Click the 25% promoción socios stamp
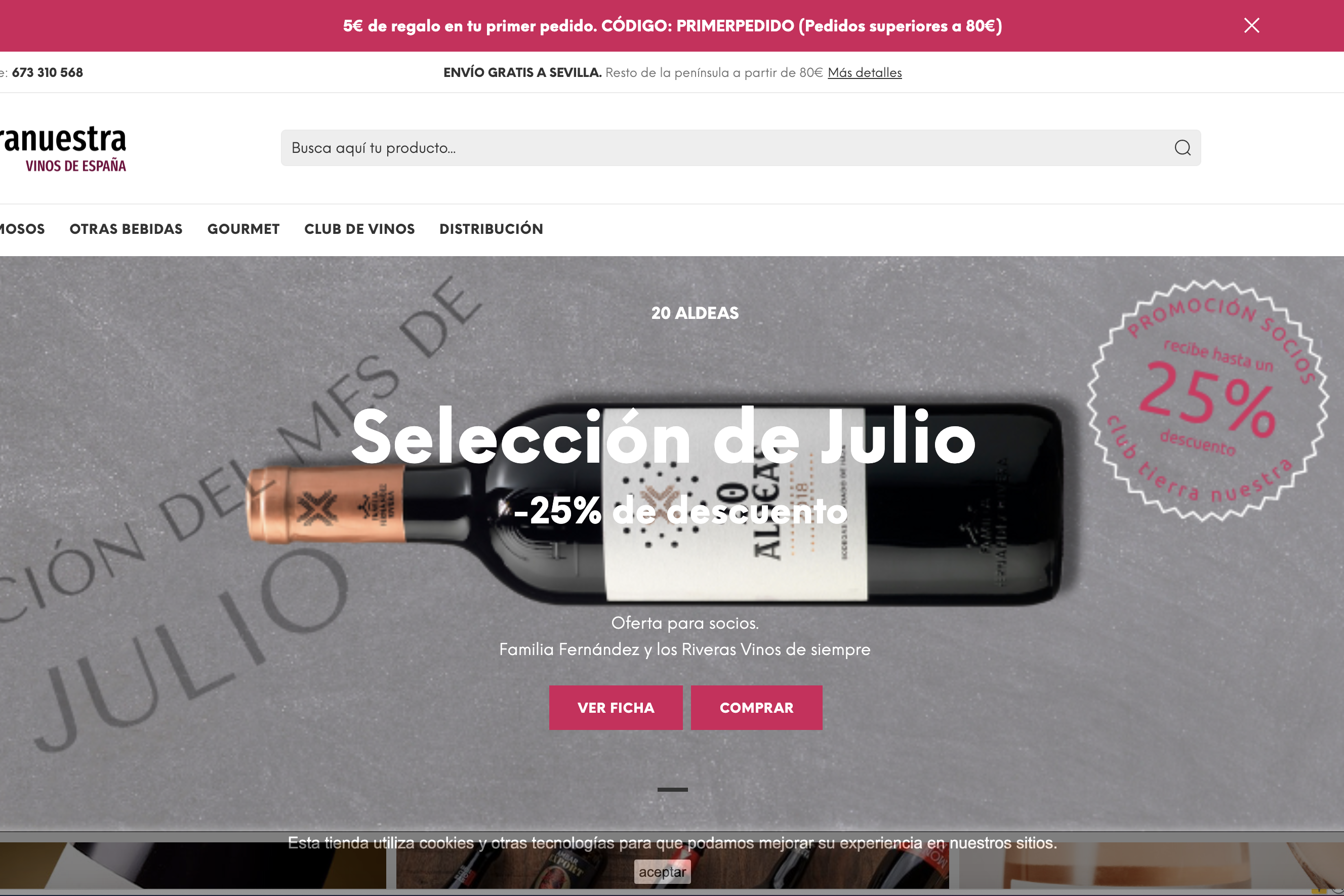This screenshot has width=1344, height=896. [x=1207, y=400]
